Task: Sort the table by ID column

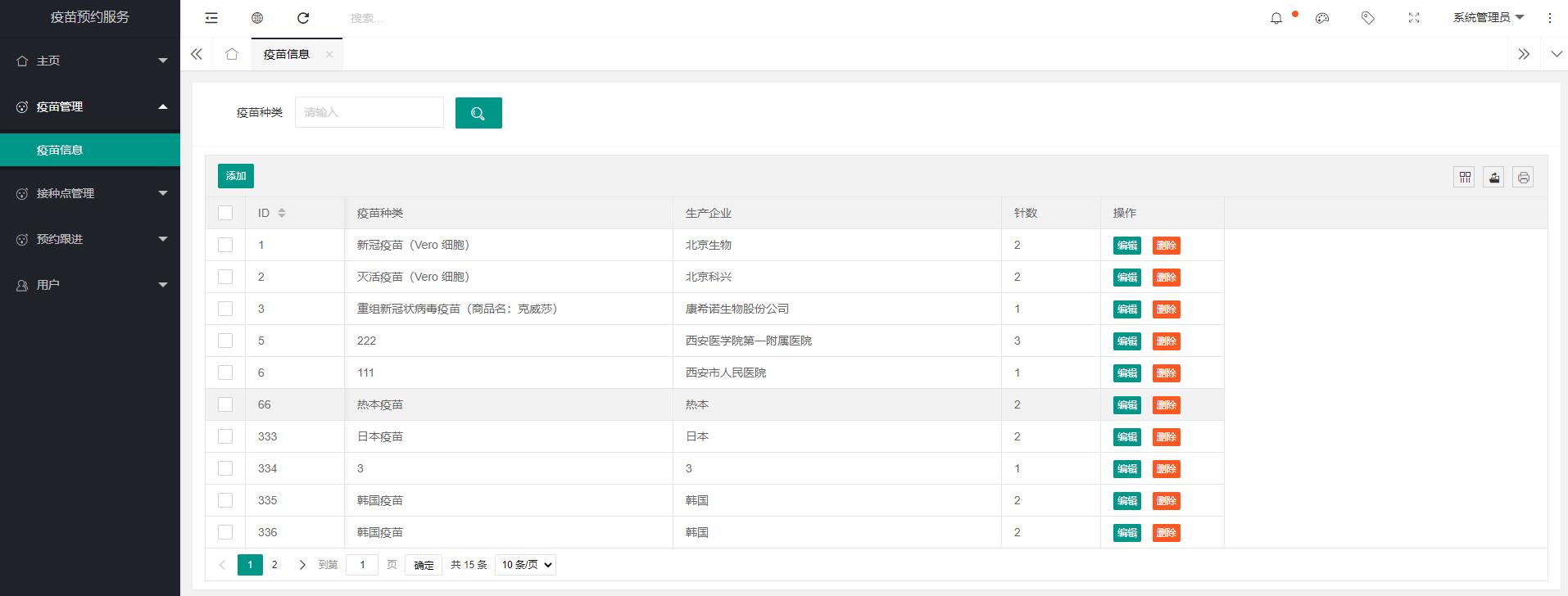Action: (x=282, y=213)
